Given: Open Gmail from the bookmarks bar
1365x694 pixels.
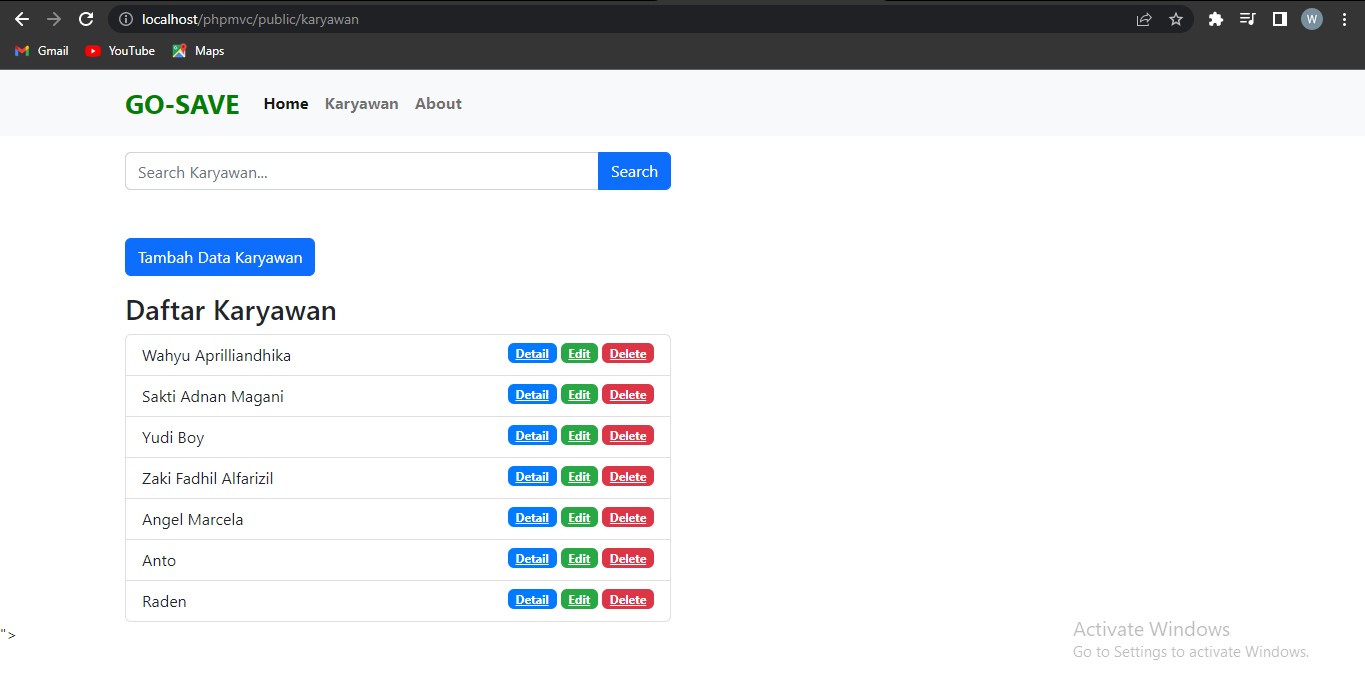Looking at the screenshot, I should (41, 51).
